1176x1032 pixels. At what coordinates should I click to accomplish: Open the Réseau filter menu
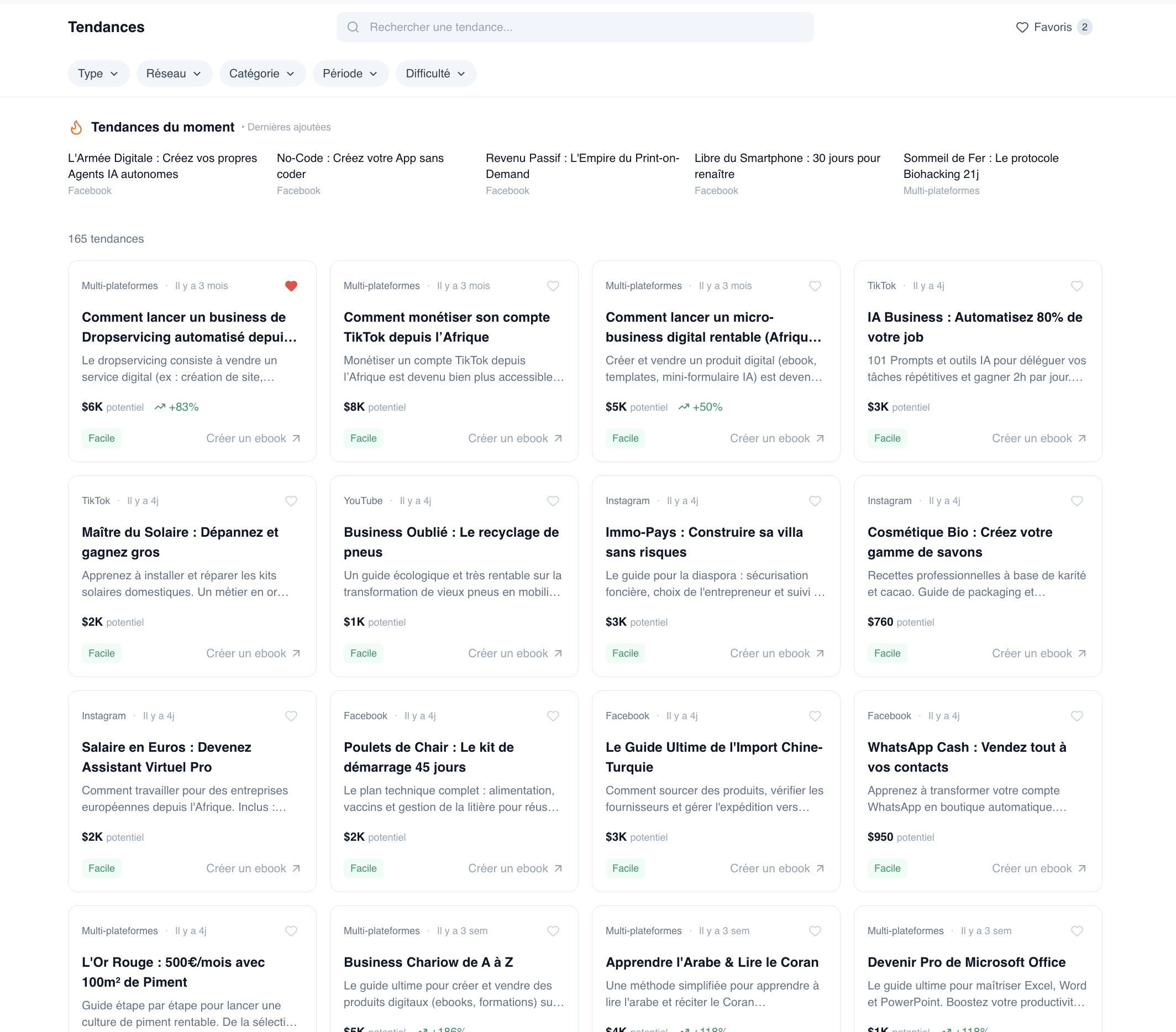[174, 74]
